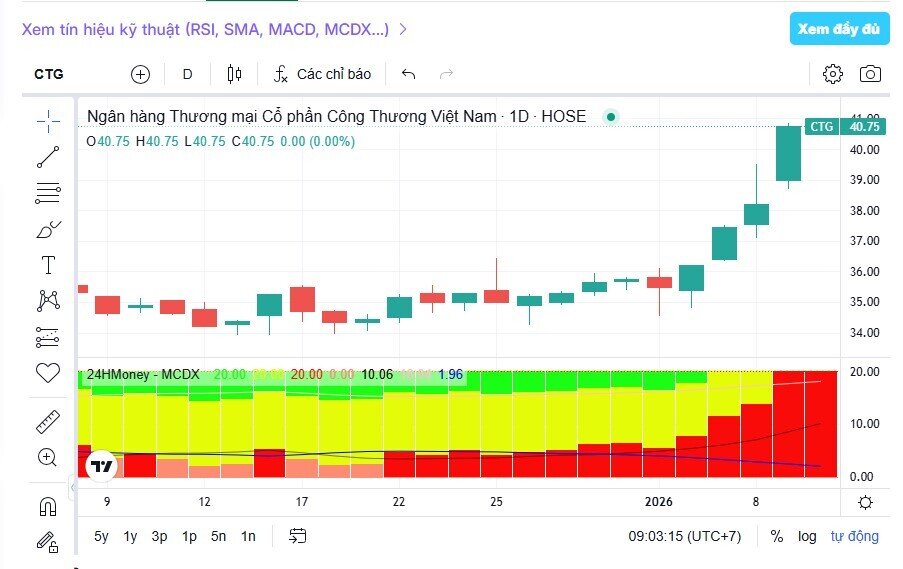Click the Xem đầy đủ button
903x569 pixels.
[x=838, y=29]
